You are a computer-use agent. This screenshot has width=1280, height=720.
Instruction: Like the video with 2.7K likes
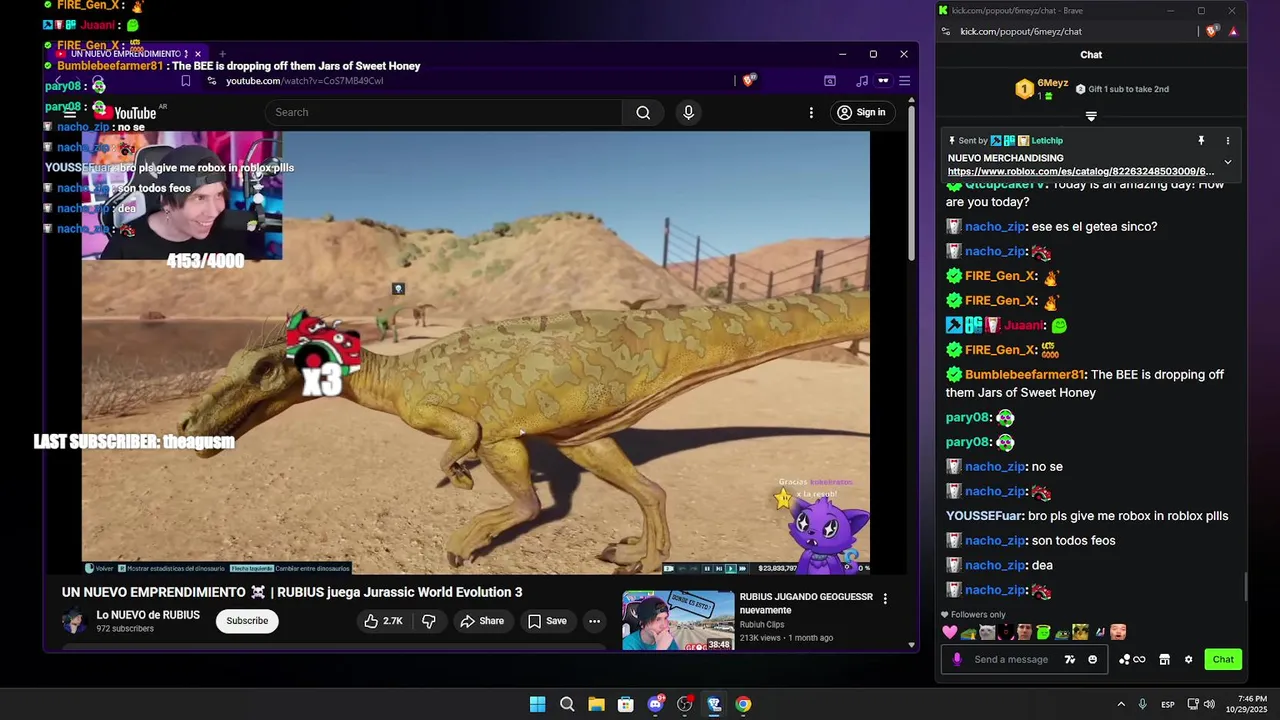click(x=383, y=621)
